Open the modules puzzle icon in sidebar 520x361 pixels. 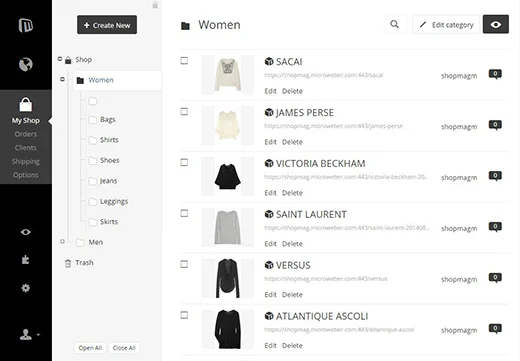[x=26, y=259]
